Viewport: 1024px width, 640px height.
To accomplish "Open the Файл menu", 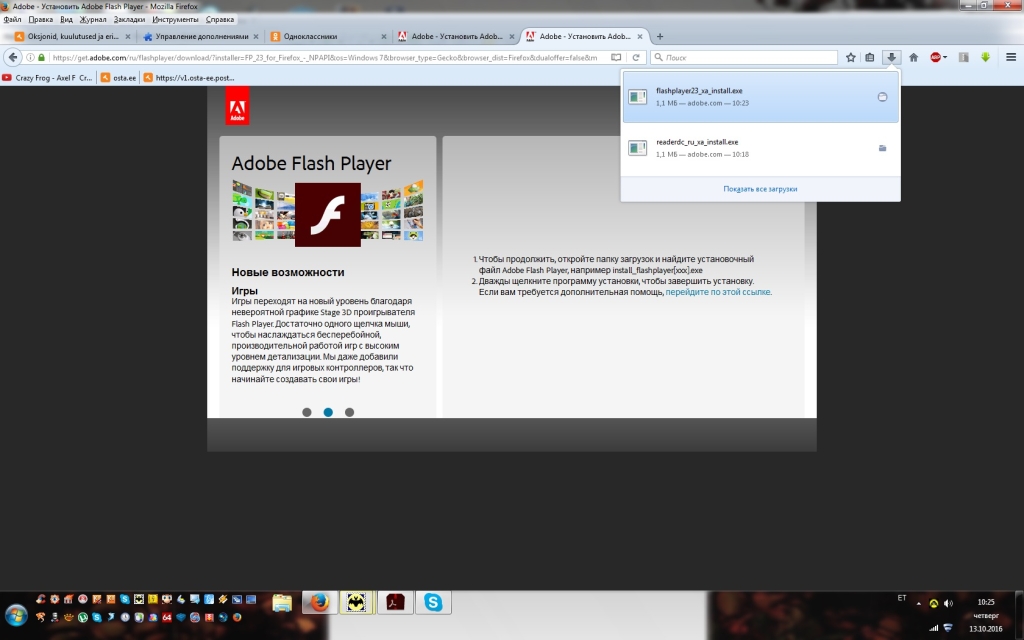I will click(x=12, y=20).
